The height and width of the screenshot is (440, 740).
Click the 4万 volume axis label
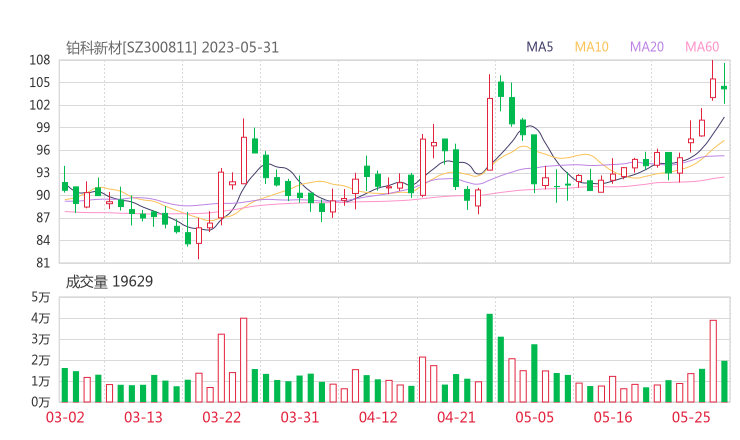click(41, 318)
